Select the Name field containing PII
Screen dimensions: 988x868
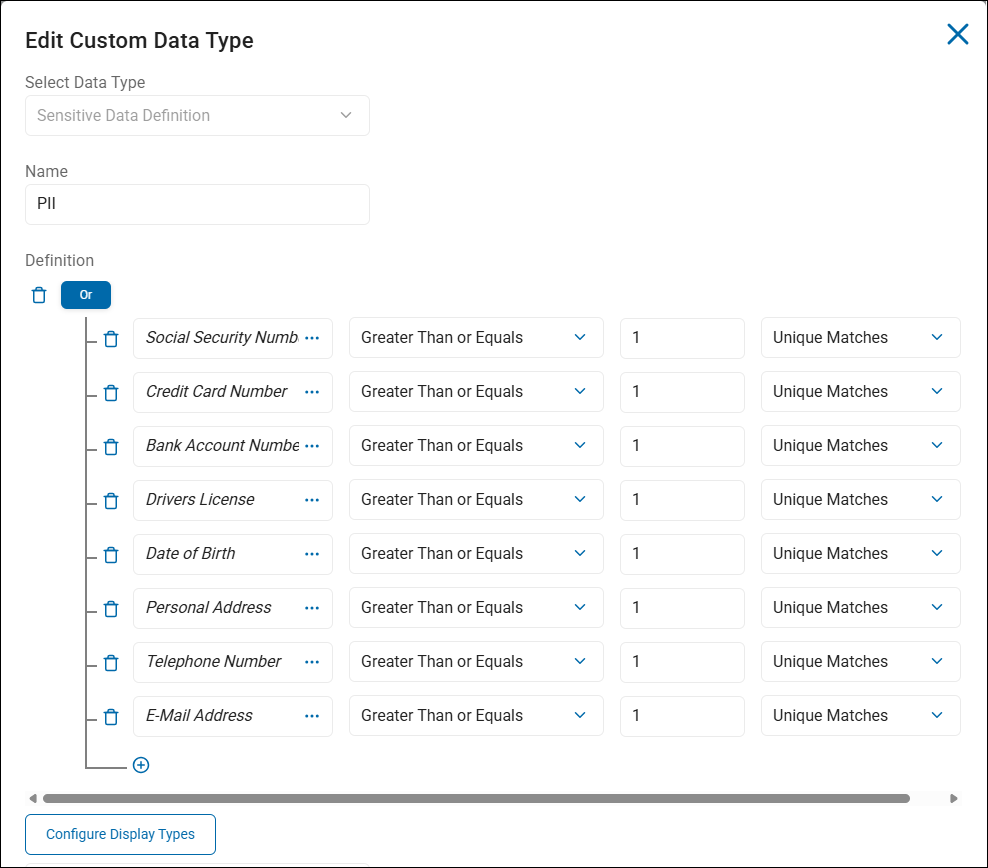tap(197, 204)
